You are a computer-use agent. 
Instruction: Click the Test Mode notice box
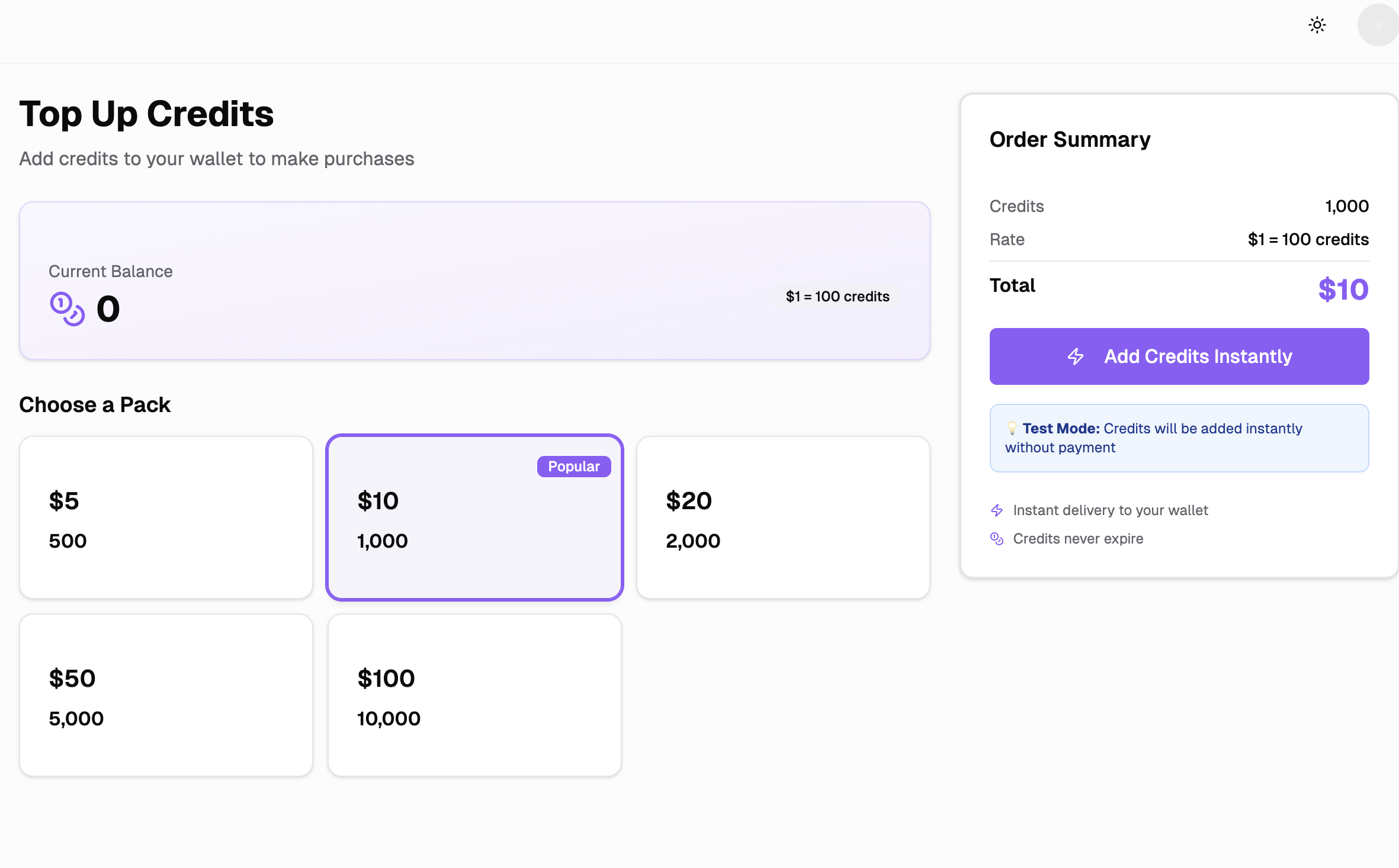pyautogui.click(x=1179, y=438)
